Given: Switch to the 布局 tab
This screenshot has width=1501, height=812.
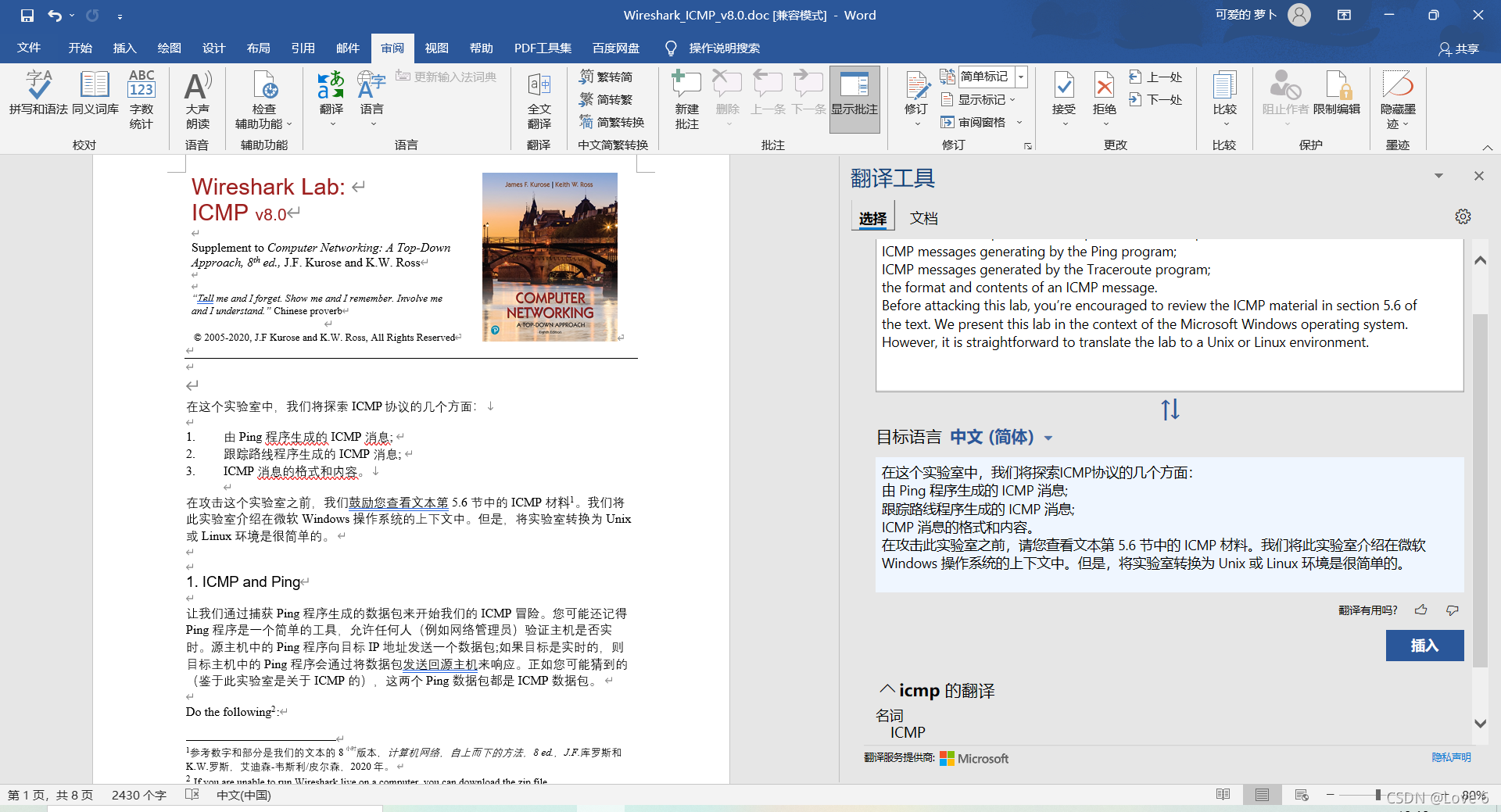Looking at the screenshot, I should [x=258, y=48].
